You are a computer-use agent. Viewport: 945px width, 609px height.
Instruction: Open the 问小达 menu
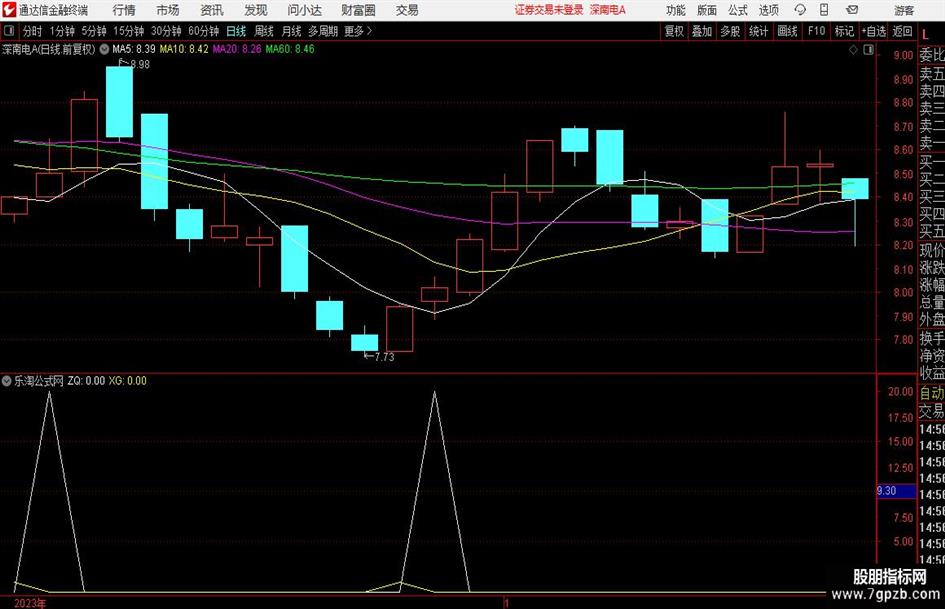tap(304, 10)
